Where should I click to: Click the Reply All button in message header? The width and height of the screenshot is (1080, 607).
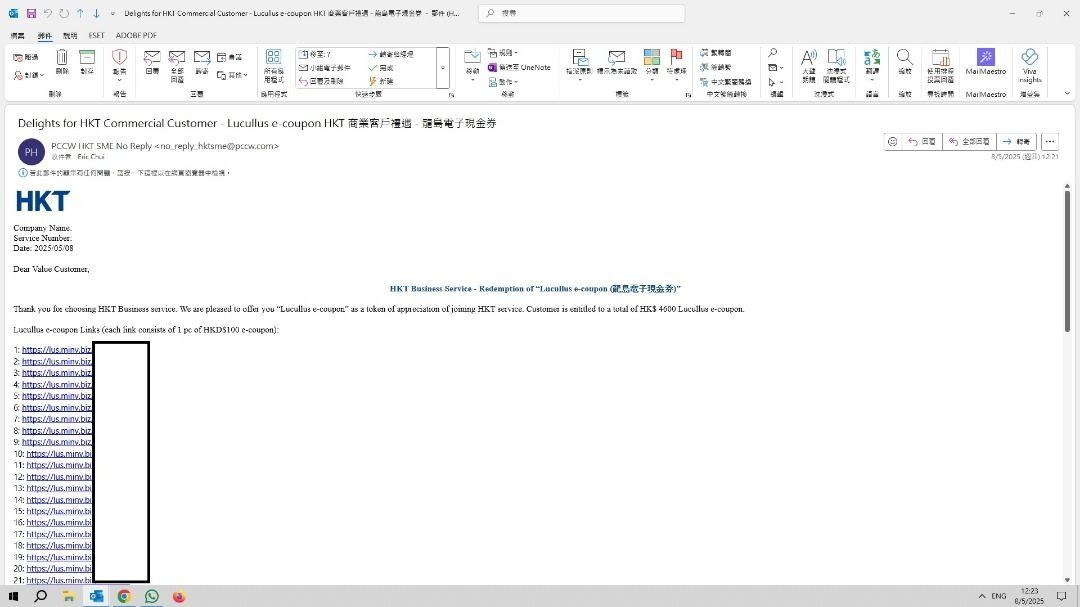click(969, 141)
